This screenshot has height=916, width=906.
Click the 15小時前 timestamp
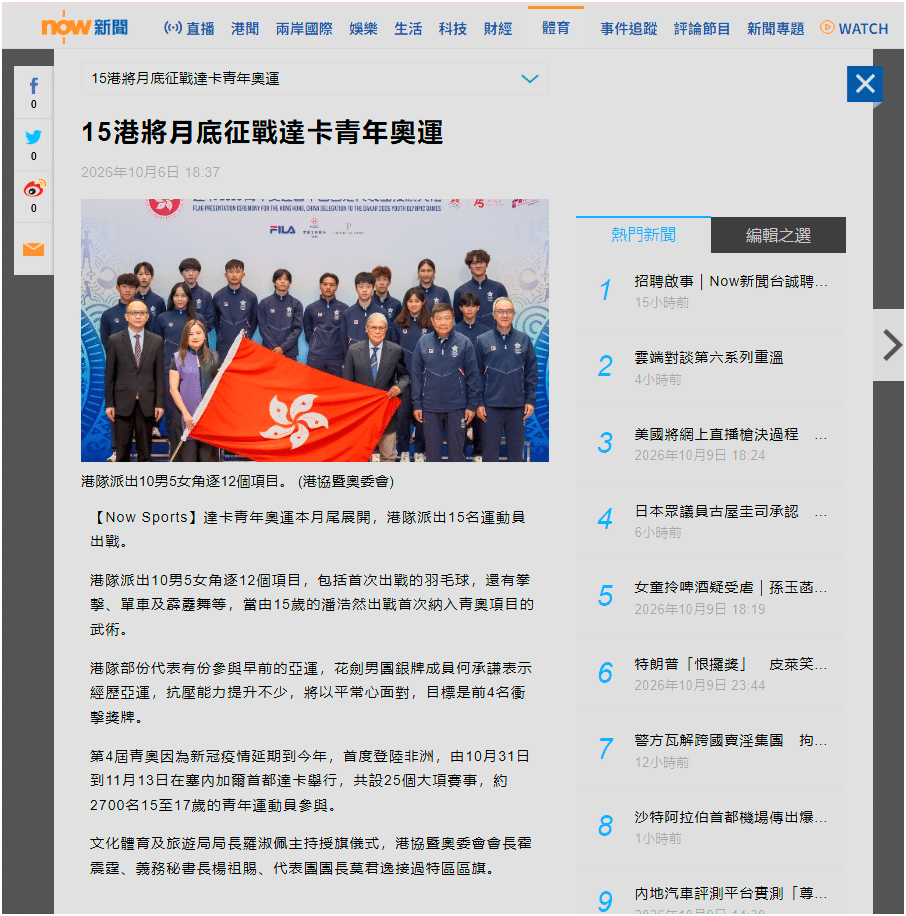(662, 303)
